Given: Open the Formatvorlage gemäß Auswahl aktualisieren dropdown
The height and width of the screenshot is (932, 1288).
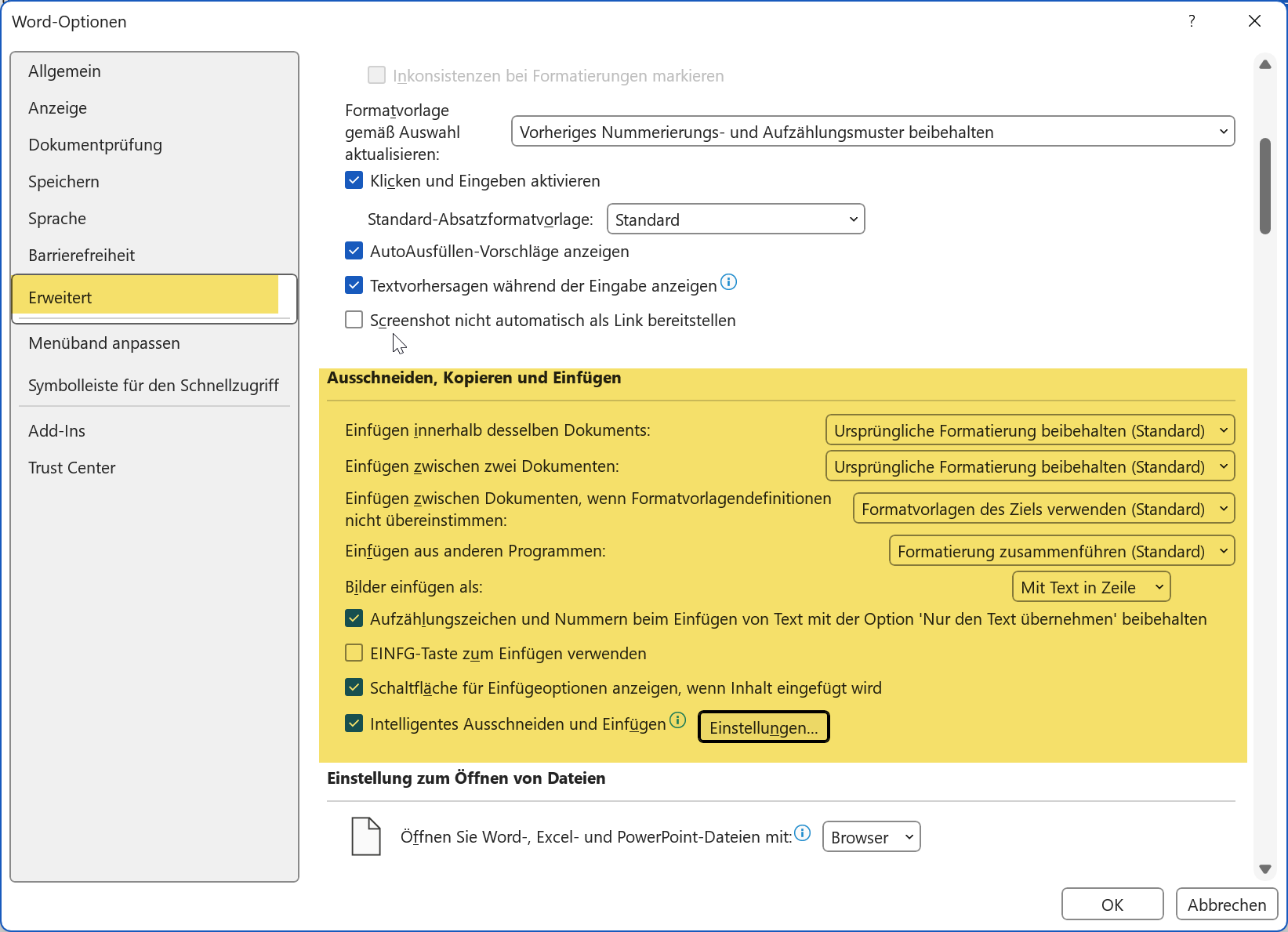Looking at the screenshot, I should 873,132.
